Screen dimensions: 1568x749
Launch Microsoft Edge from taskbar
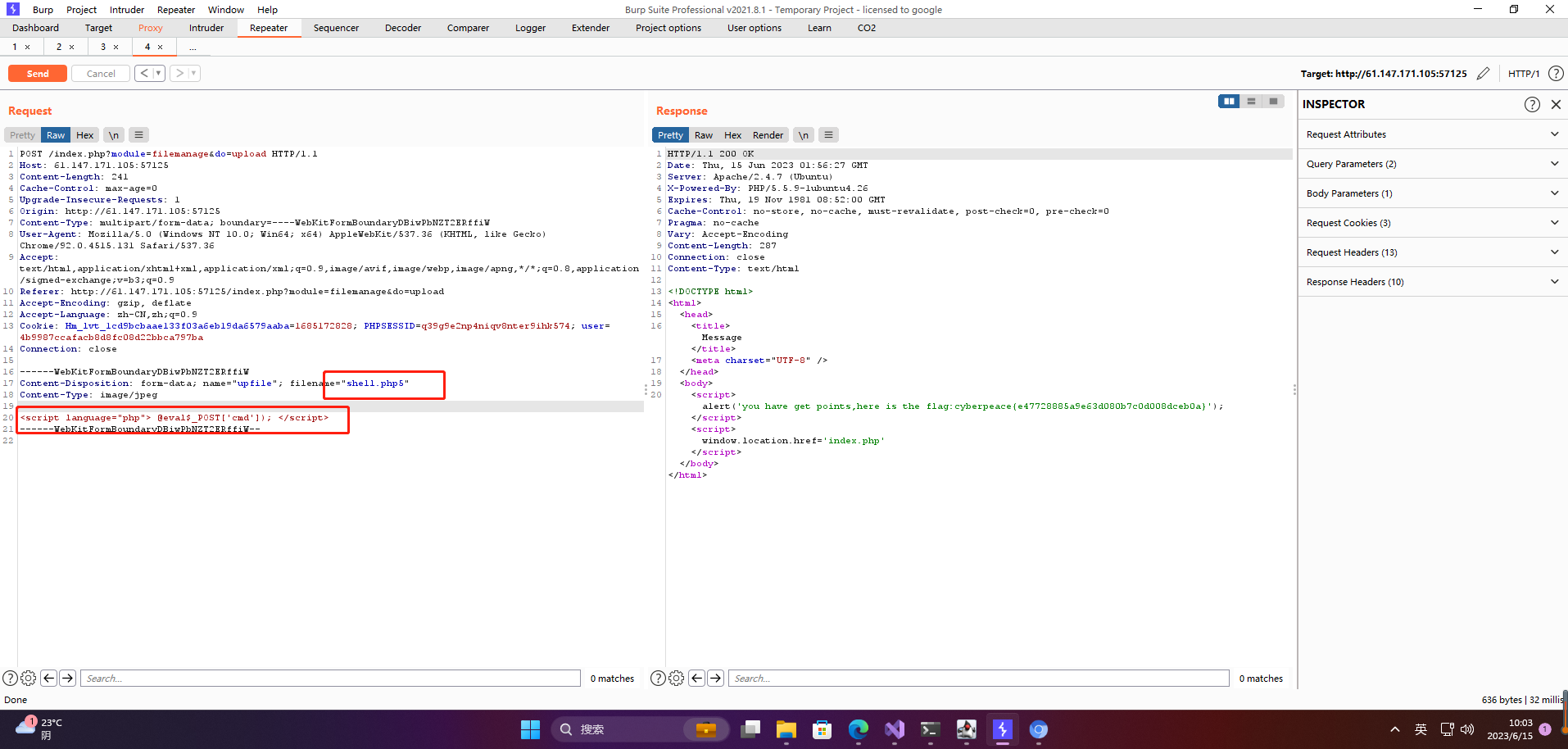859,729
